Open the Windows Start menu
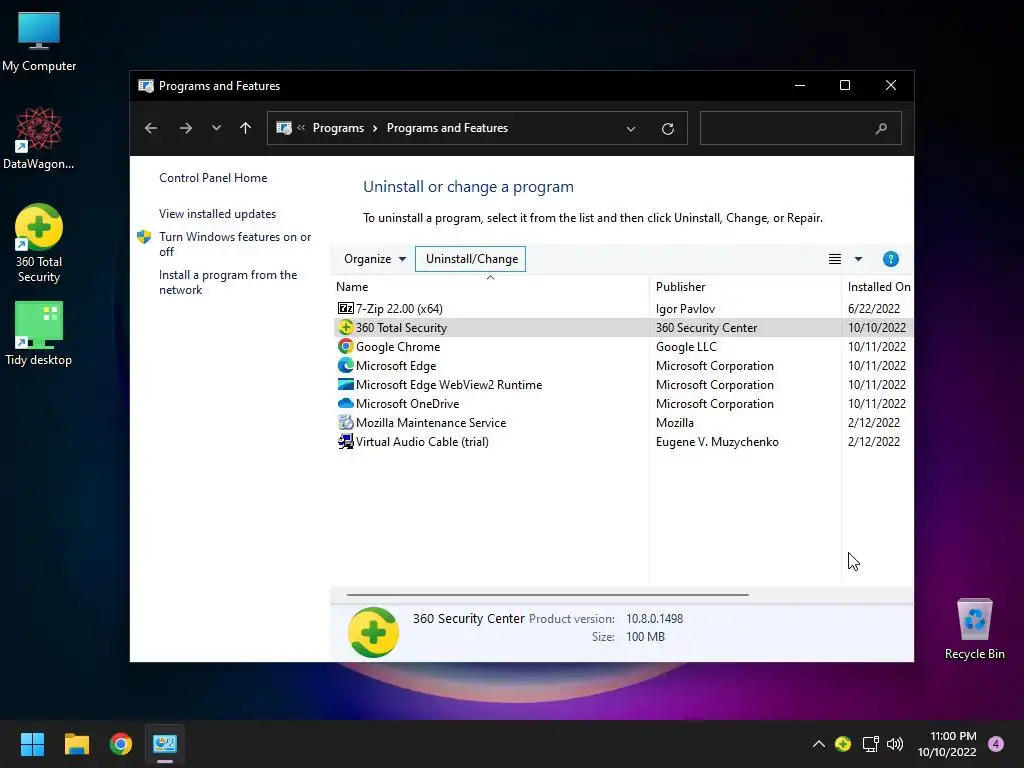The width and height of the screenshot is (1024, 768). [32, 744]
